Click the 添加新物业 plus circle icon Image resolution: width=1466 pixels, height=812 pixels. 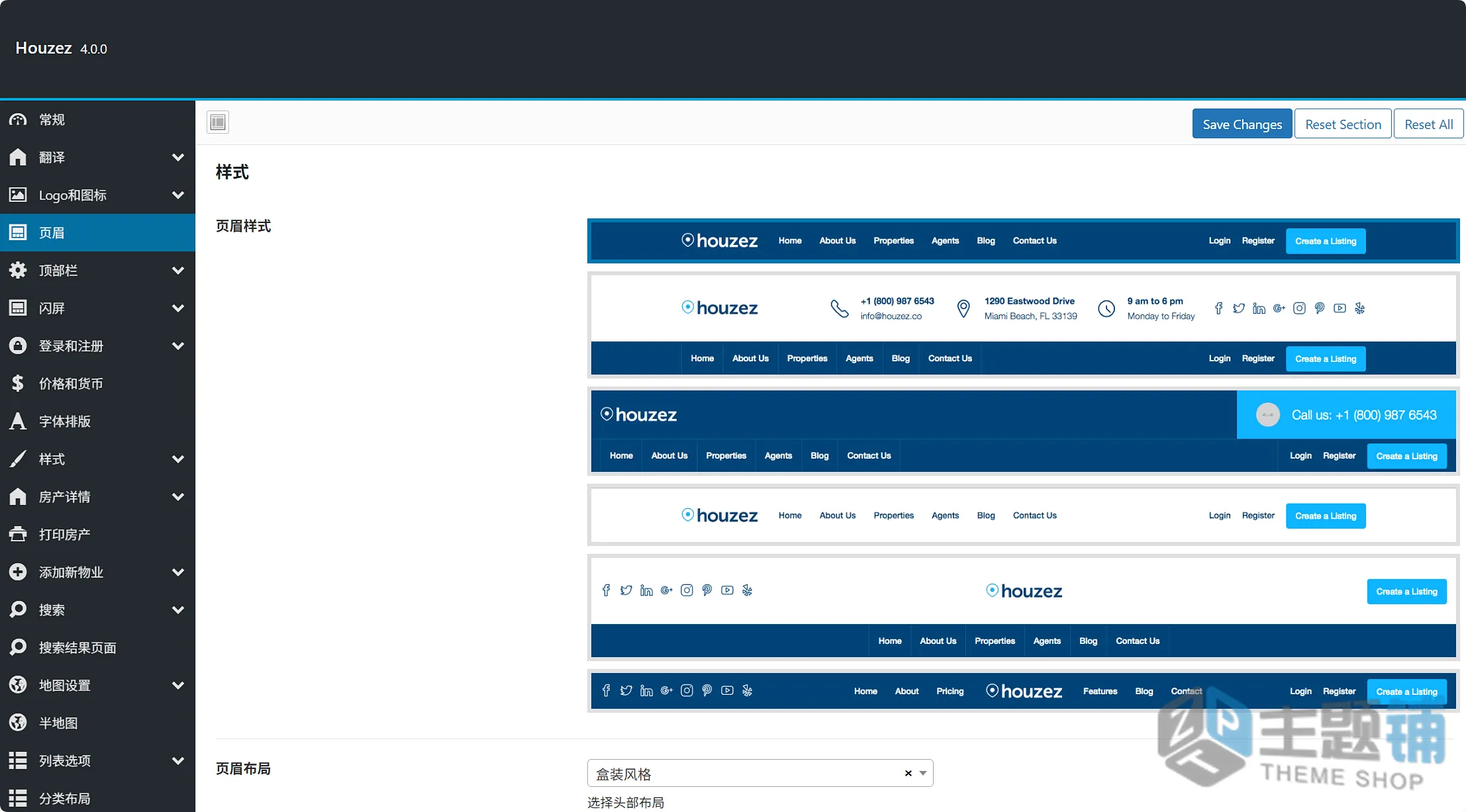coord(18,572)
